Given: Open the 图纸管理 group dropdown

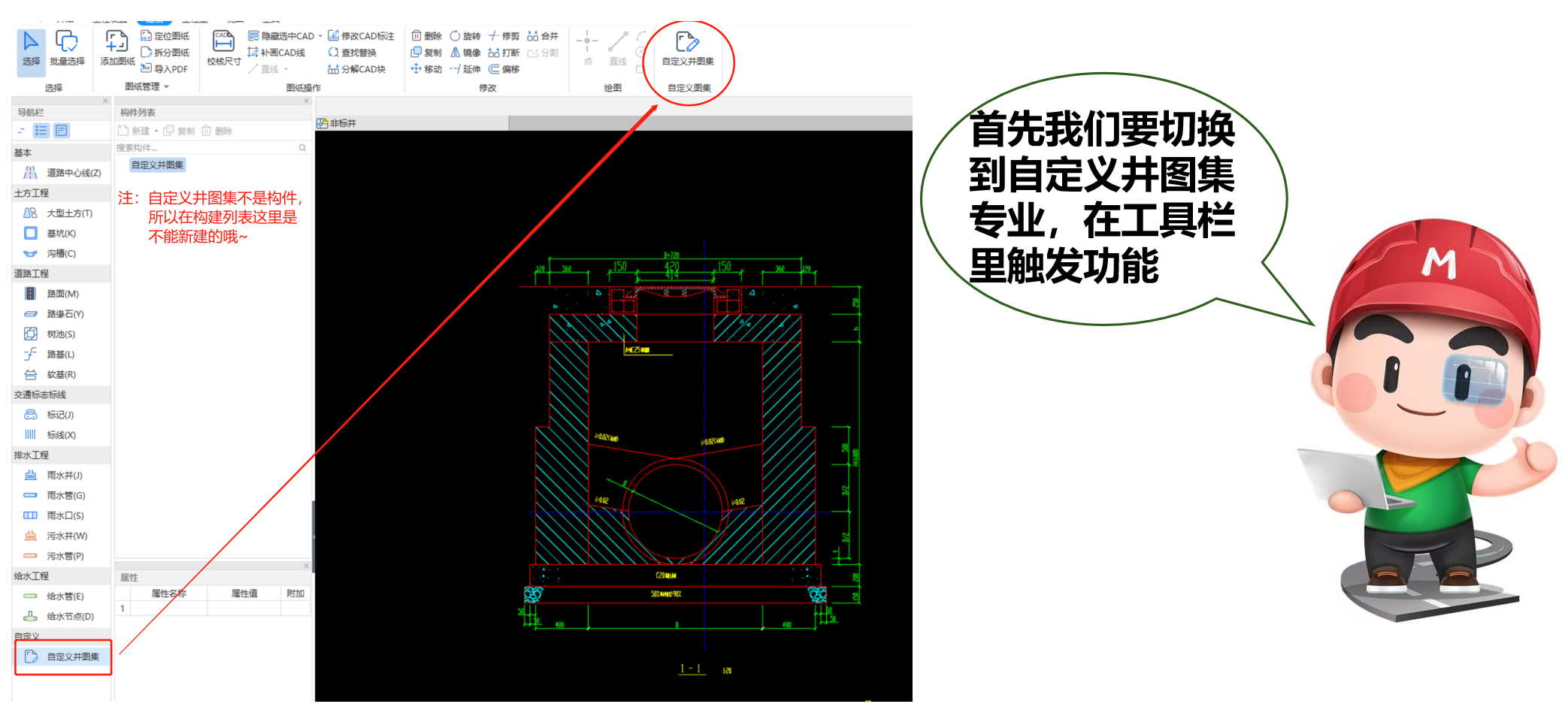Looking at the screenshot, I should tap(147, 87).
